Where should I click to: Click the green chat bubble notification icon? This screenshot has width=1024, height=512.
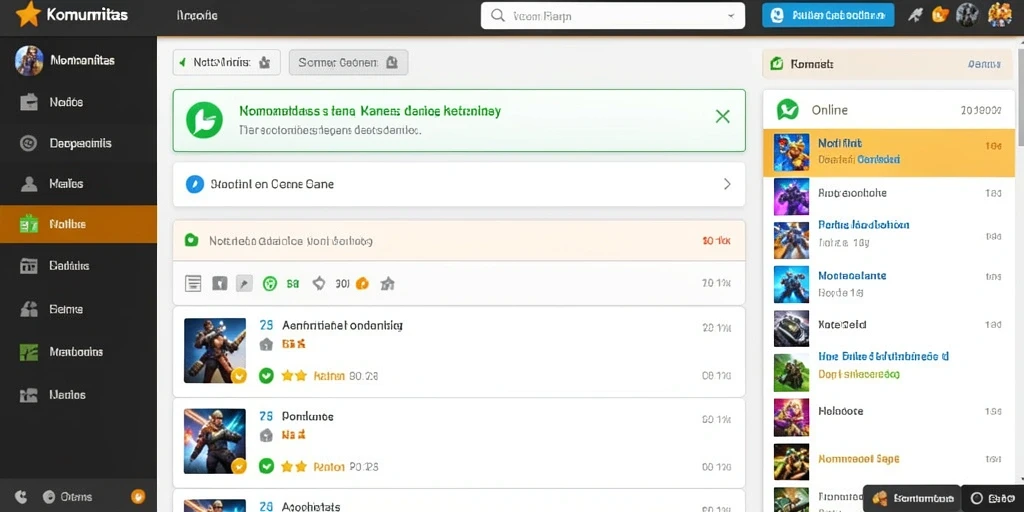(x=204, y=120)
